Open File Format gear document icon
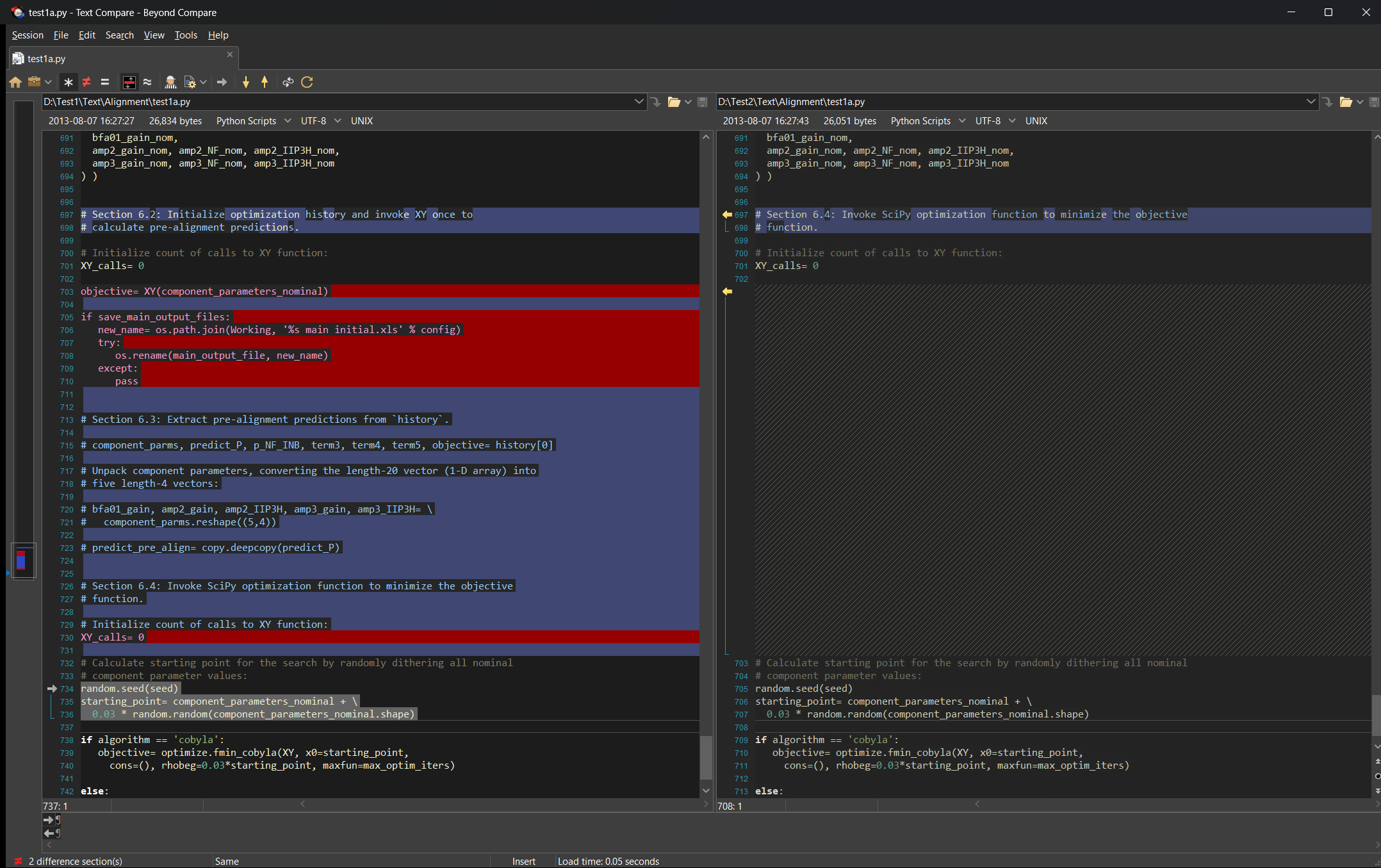Viewport: 1381px width, 868px height. (x=190, y=82)
